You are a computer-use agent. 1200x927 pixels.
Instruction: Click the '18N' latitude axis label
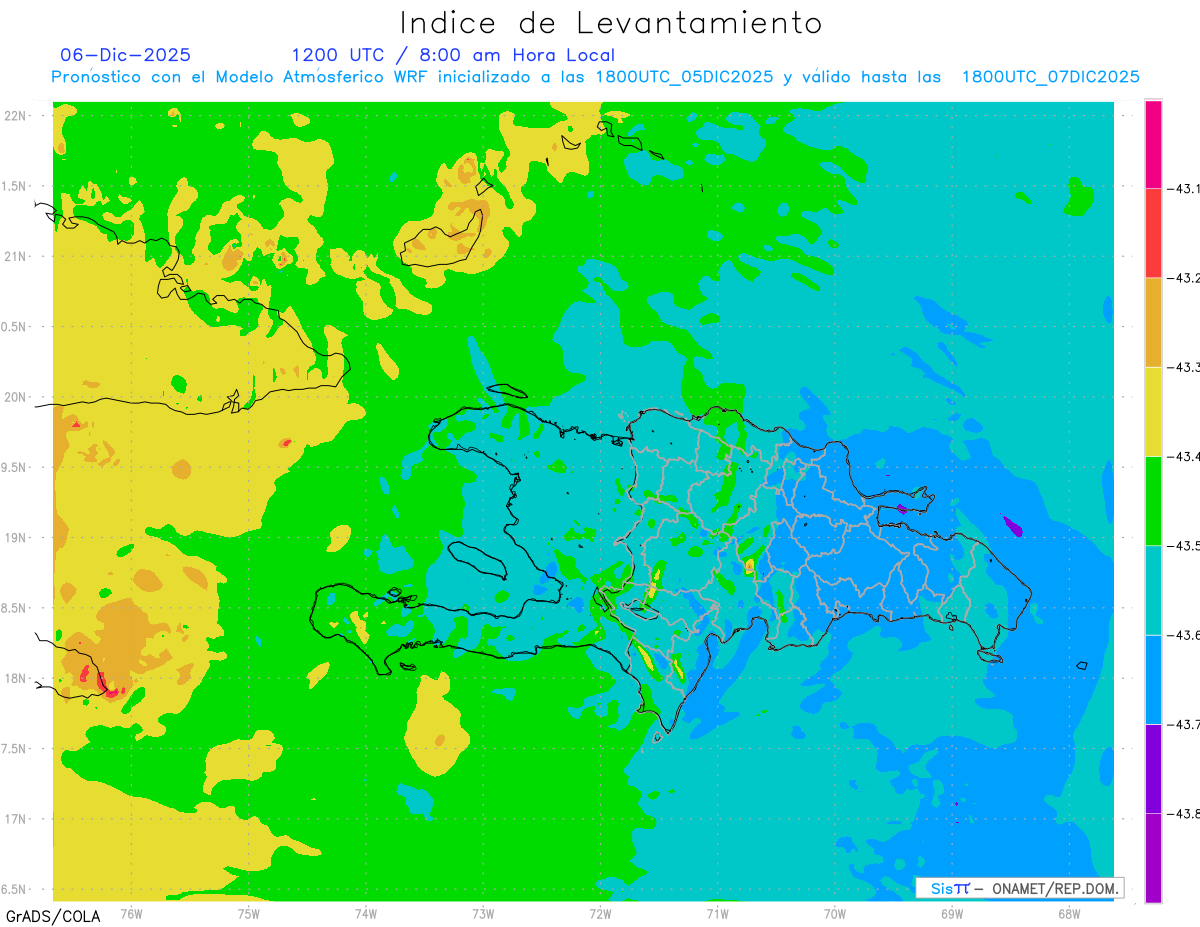coord(16,678)
